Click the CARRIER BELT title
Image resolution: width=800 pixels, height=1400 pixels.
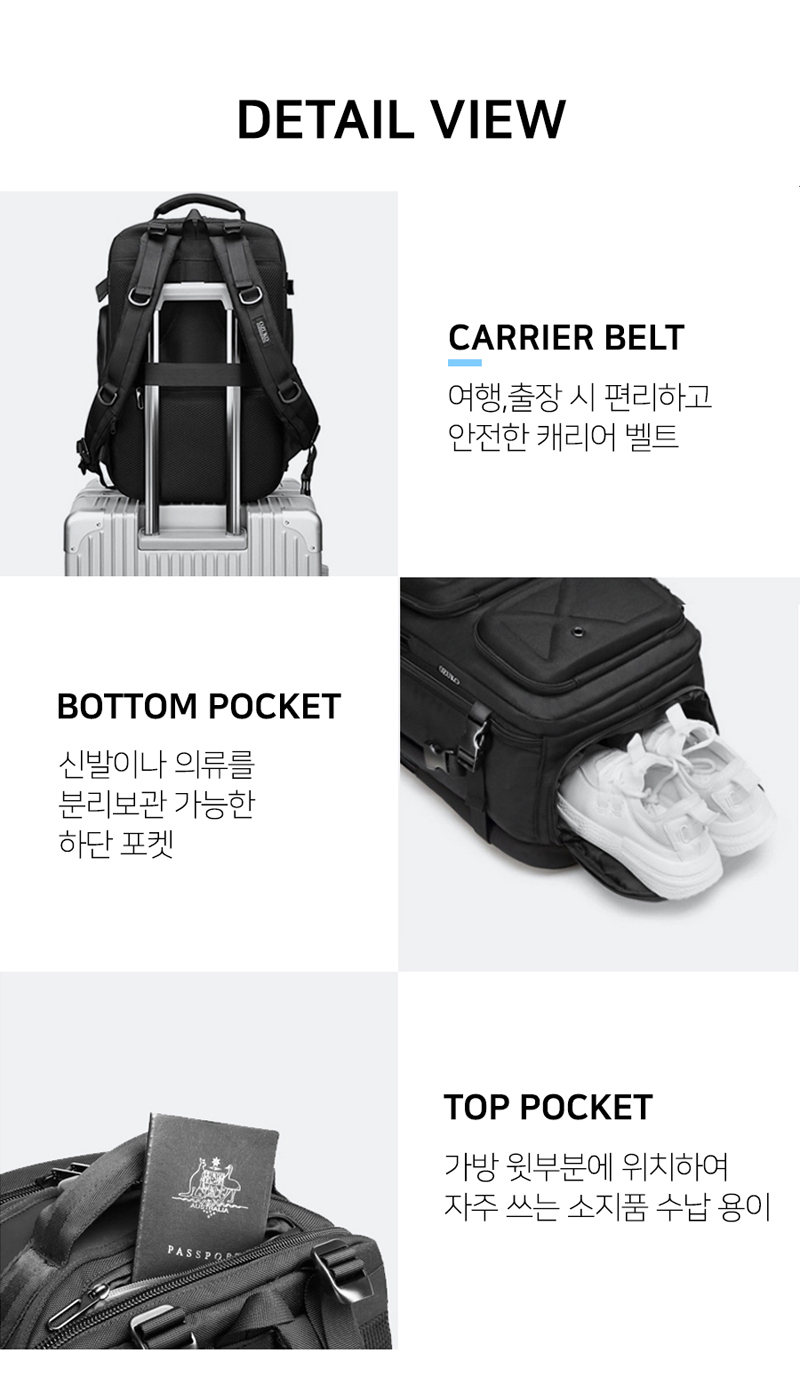click(566, 338)
